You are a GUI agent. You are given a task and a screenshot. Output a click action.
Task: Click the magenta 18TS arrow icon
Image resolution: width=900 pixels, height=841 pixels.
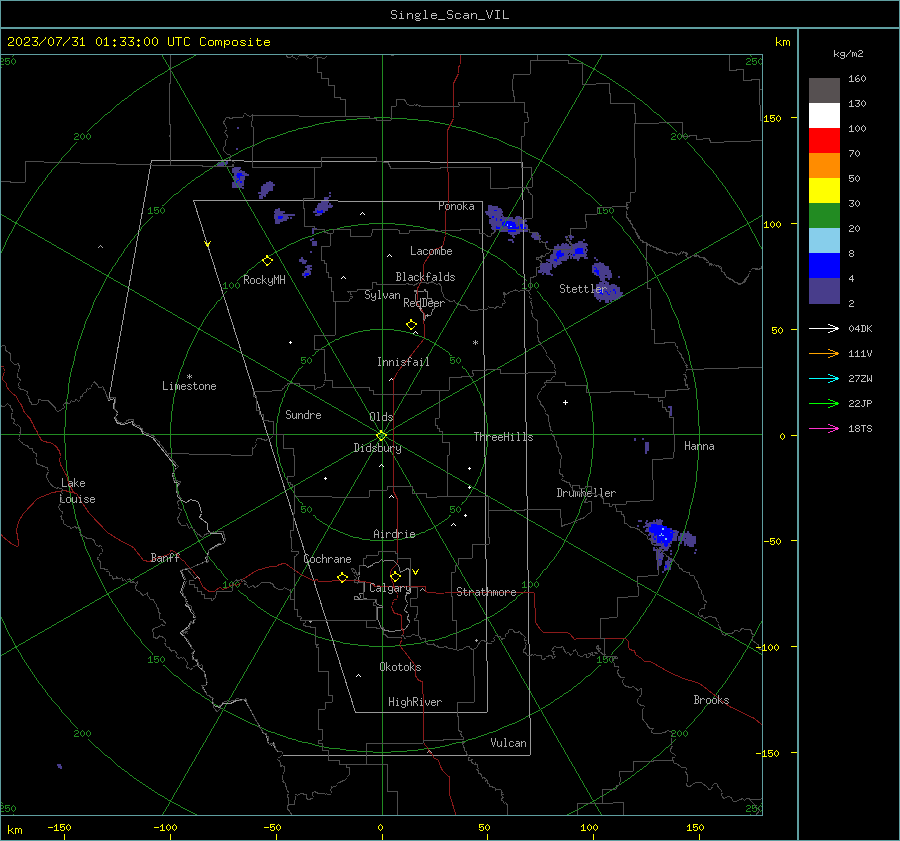[824, 428]
